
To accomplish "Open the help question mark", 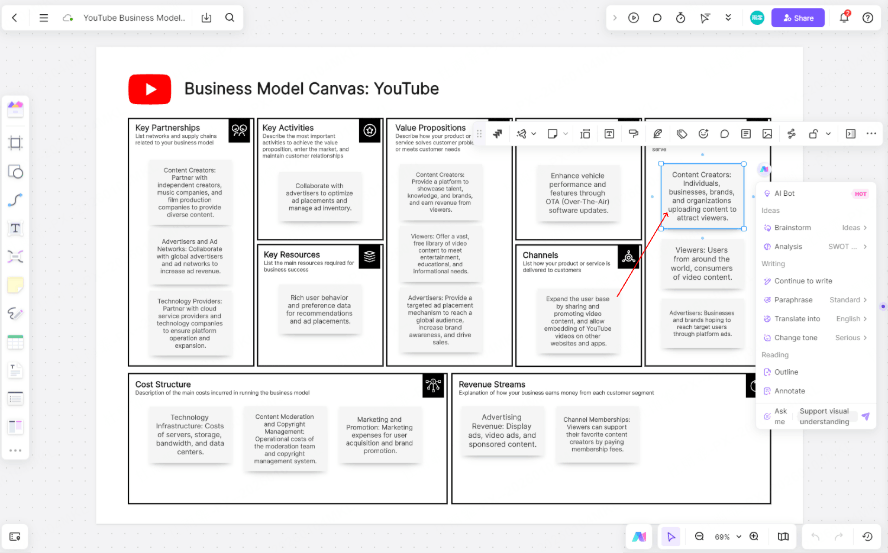I will coord(868,18).
